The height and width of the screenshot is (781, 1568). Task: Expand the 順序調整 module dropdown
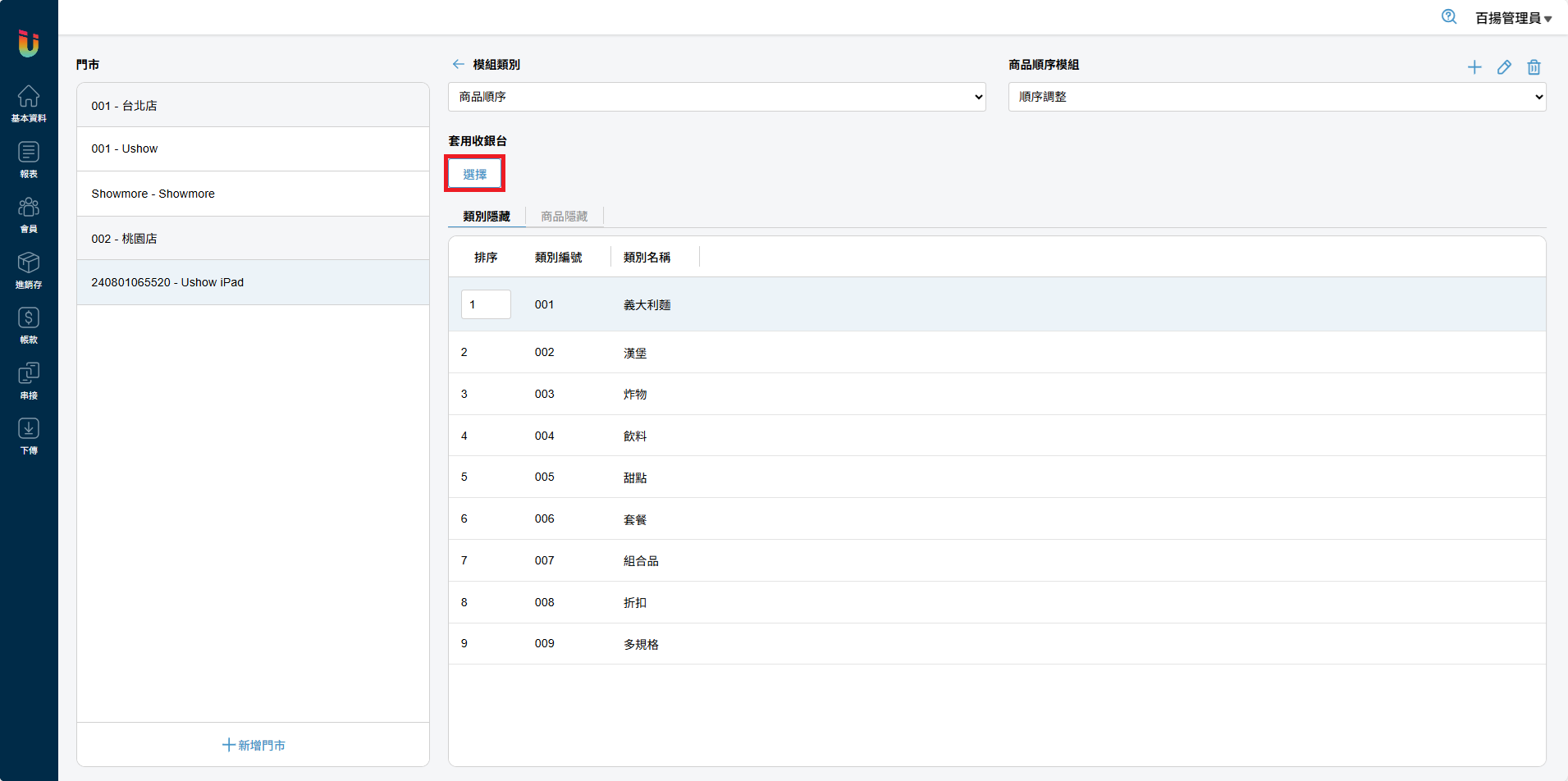pos(1277,97)
